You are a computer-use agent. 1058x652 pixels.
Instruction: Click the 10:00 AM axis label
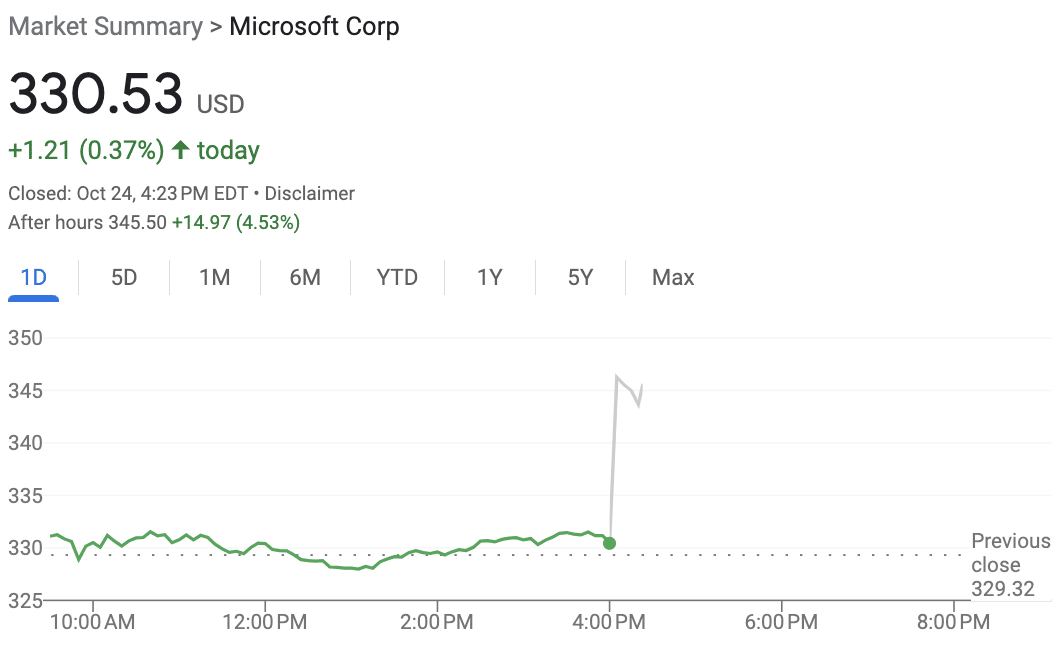pyautogui.click(x=92, y=622)
